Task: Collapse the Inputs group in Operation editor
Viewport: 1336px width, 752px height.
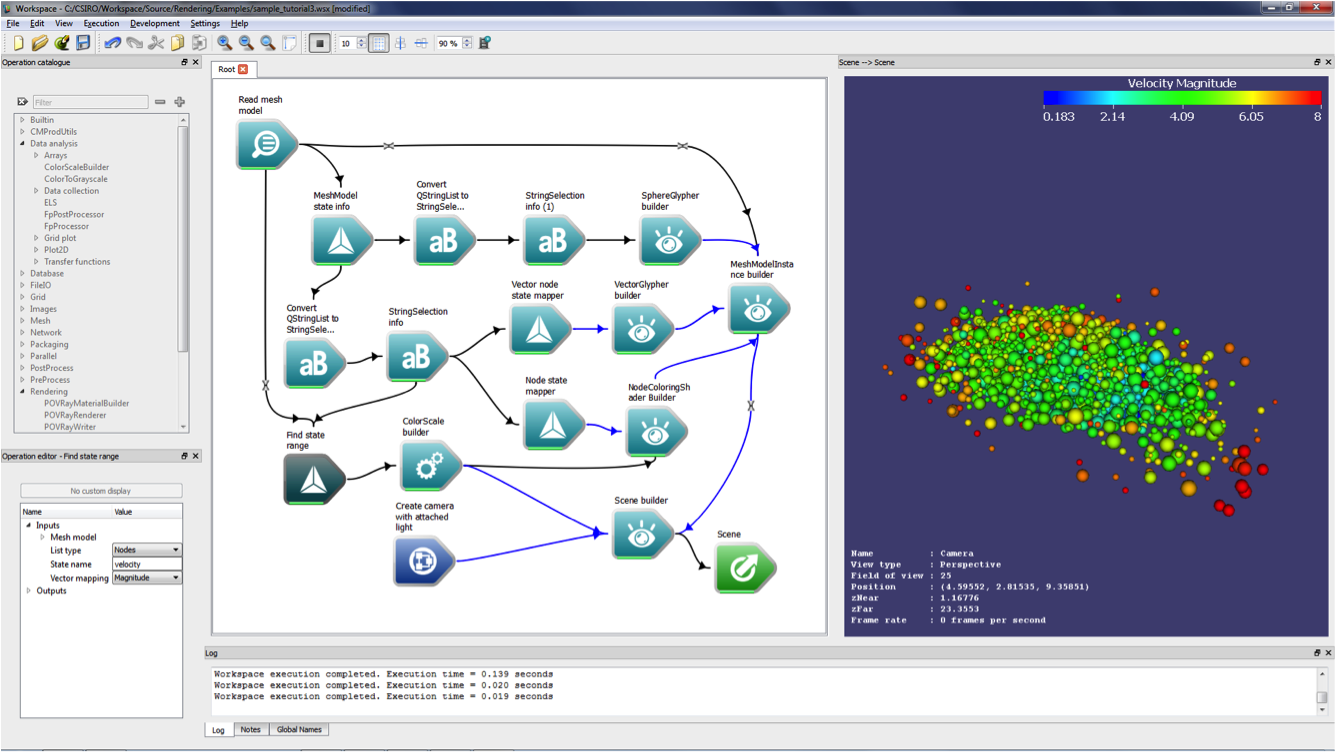Action: 29,525
